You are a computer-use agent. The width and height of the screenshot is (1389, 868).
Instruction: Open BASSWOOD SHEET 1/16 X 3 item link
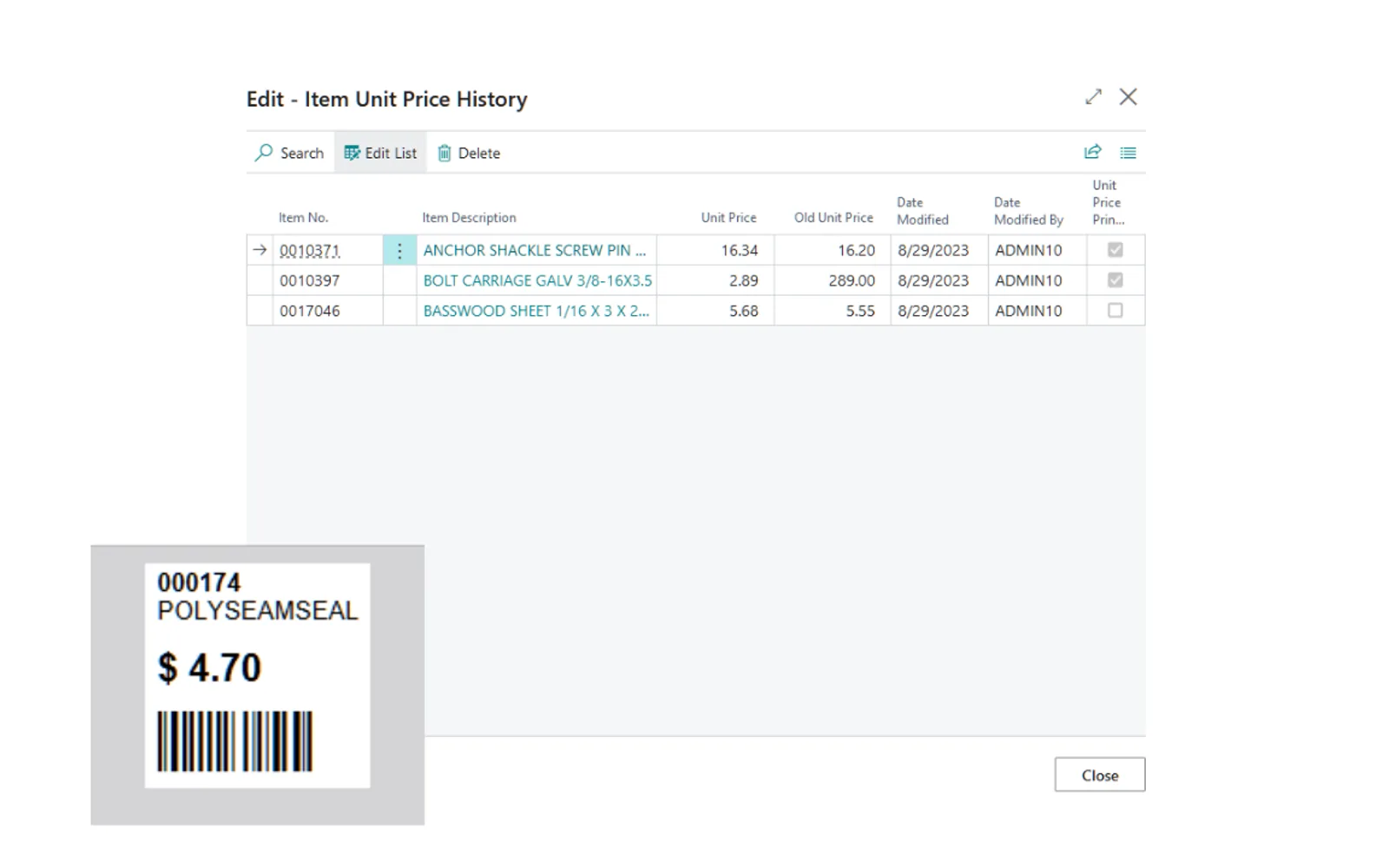tap(536, 311)
